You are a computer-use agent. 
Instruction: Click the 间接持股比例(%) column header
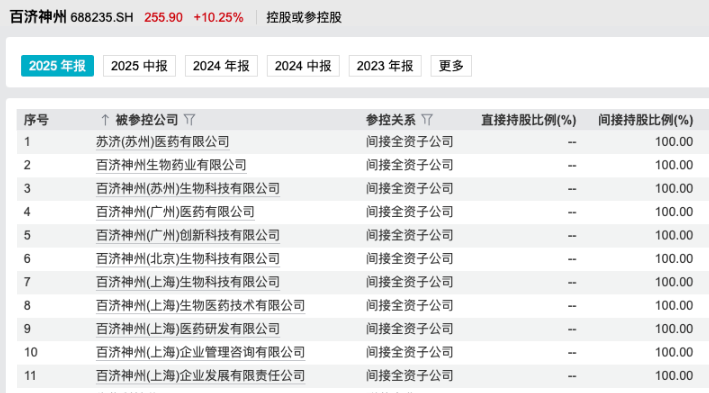645,120
